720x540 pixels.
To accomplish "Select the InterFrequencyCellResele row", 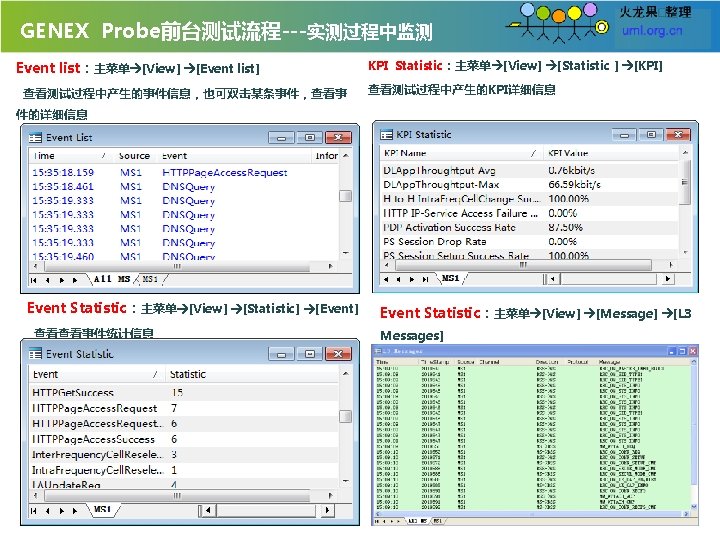I will pyautogui.click(x=184, y=455).
